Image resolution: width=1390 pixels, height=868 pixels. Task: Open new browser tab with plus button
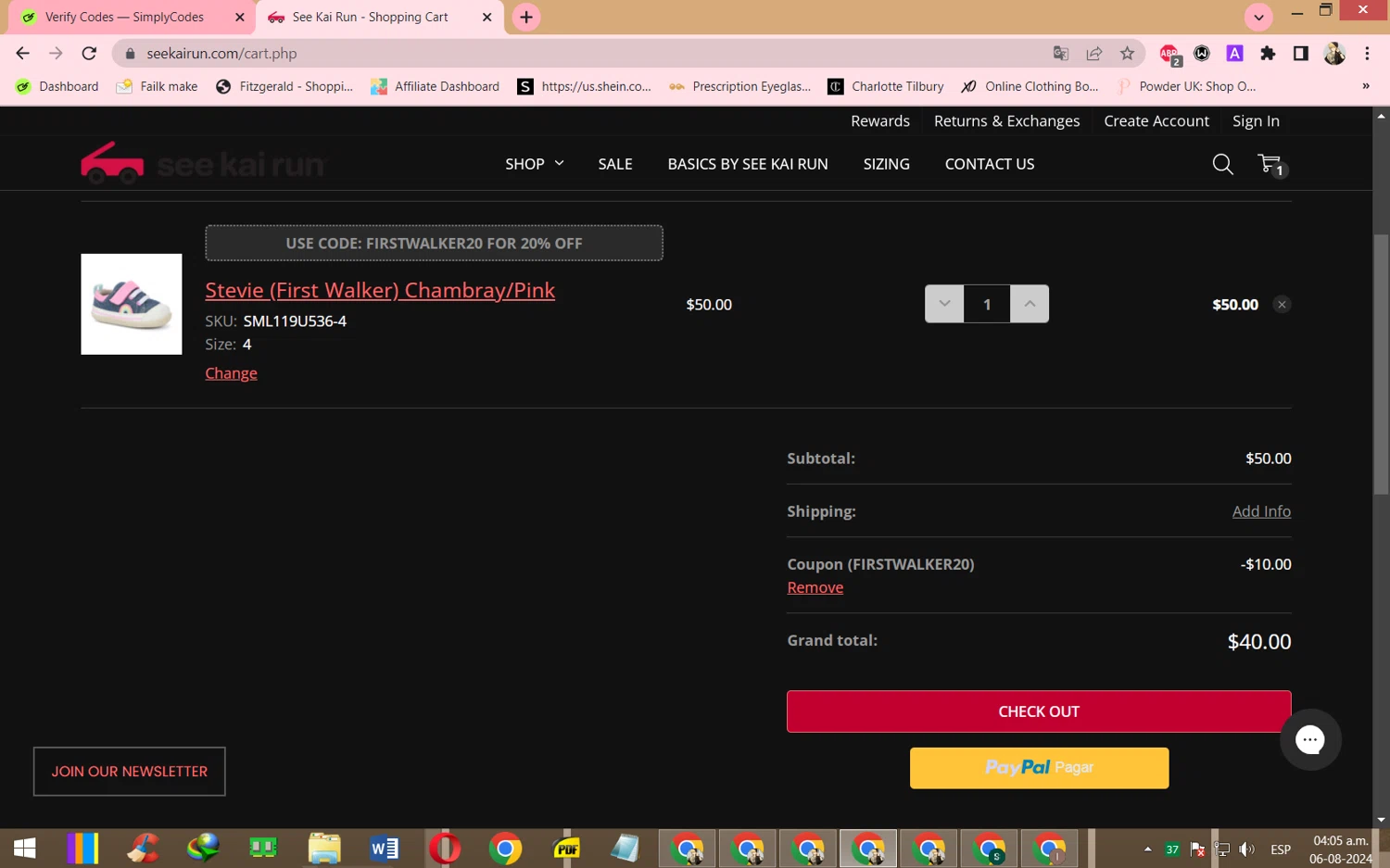pos(526,17)
